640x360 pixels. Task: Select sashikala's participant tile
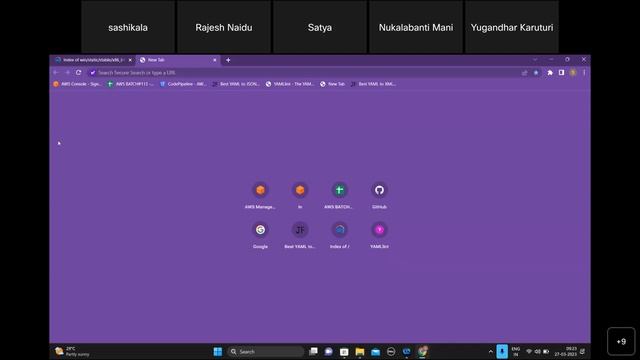pos(128,27)
